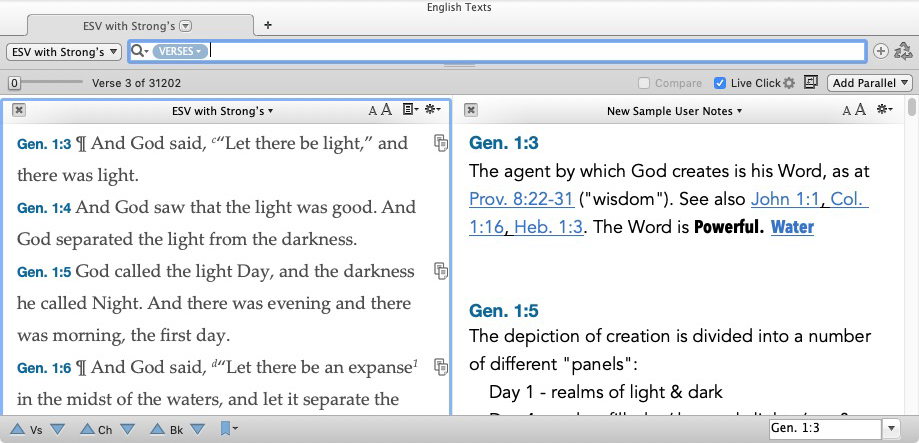Adjust the verse position slider
This screenshot has width=919, height=443.
[14, 83]
